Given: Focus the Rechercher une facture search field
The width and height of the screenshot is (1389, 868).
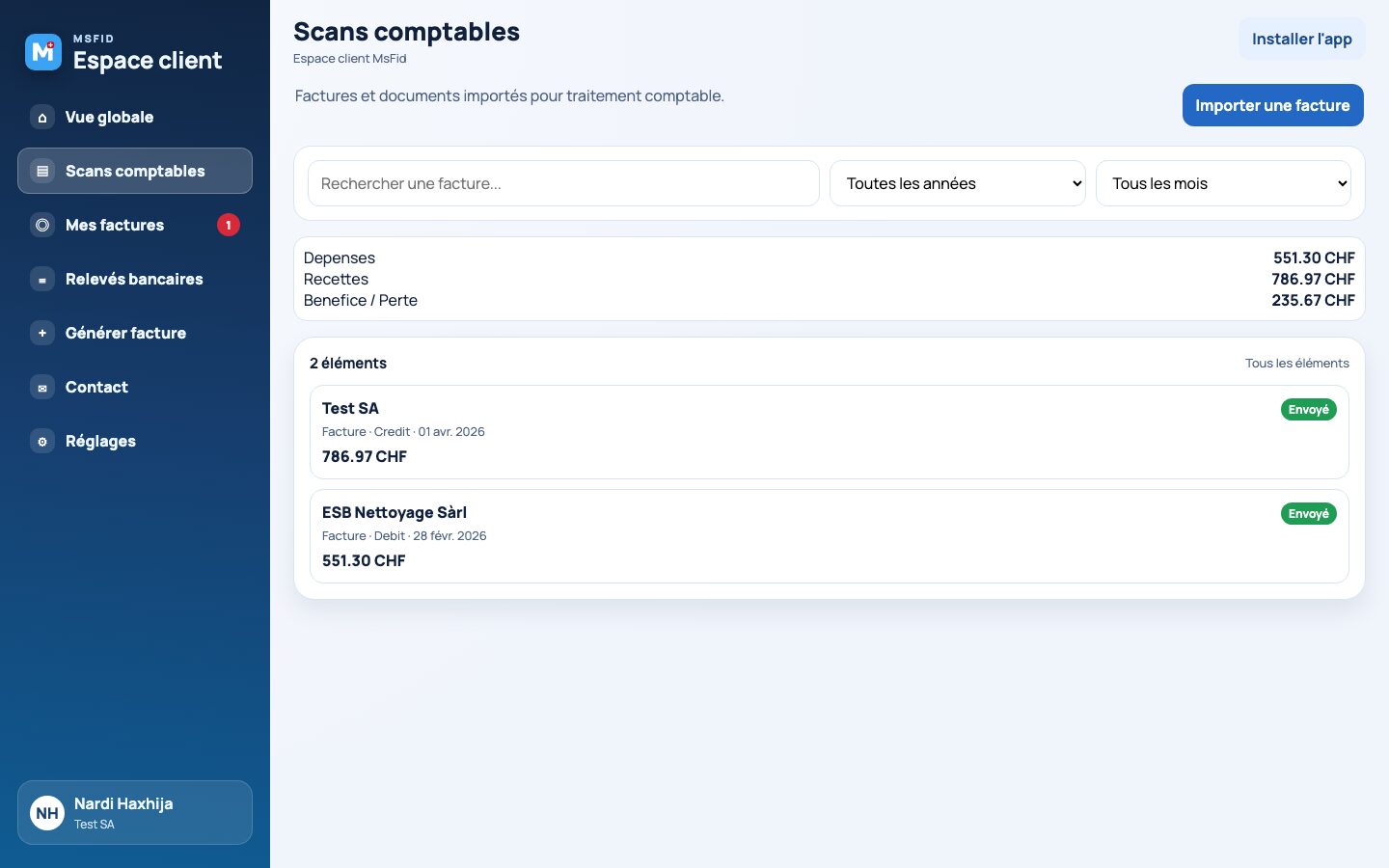Looking at the screenshot, I should (563, 183).
